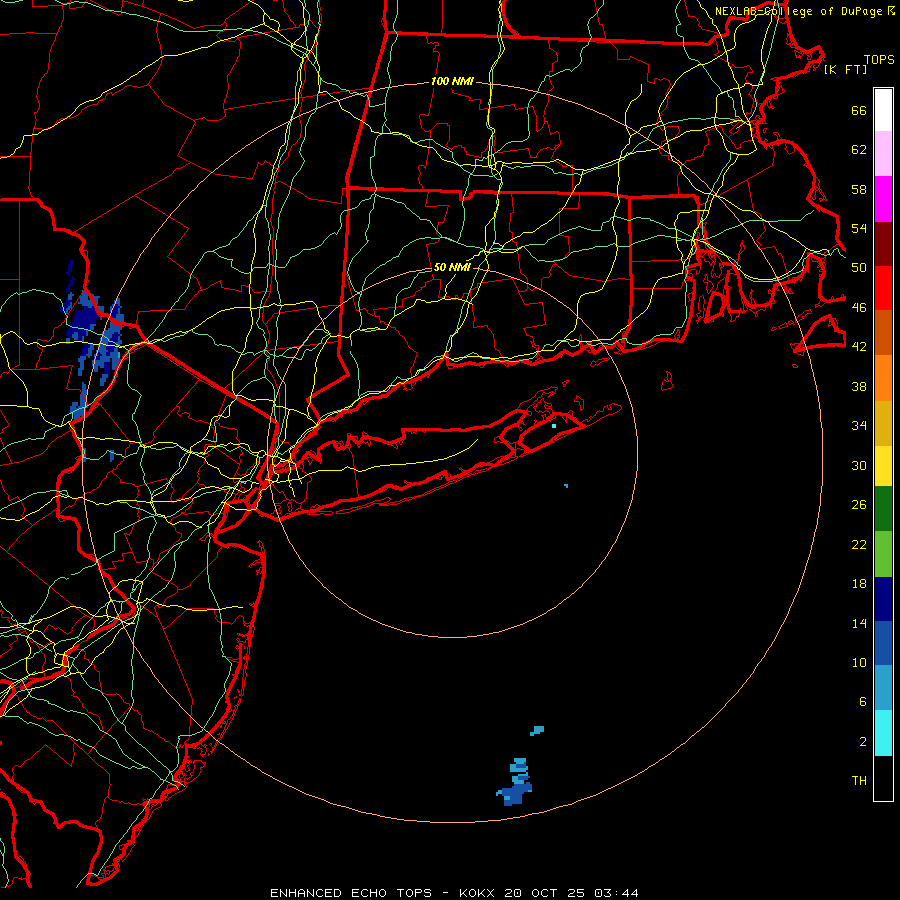
Task: Click the '22' legend value
Action: tap(859, 544)
